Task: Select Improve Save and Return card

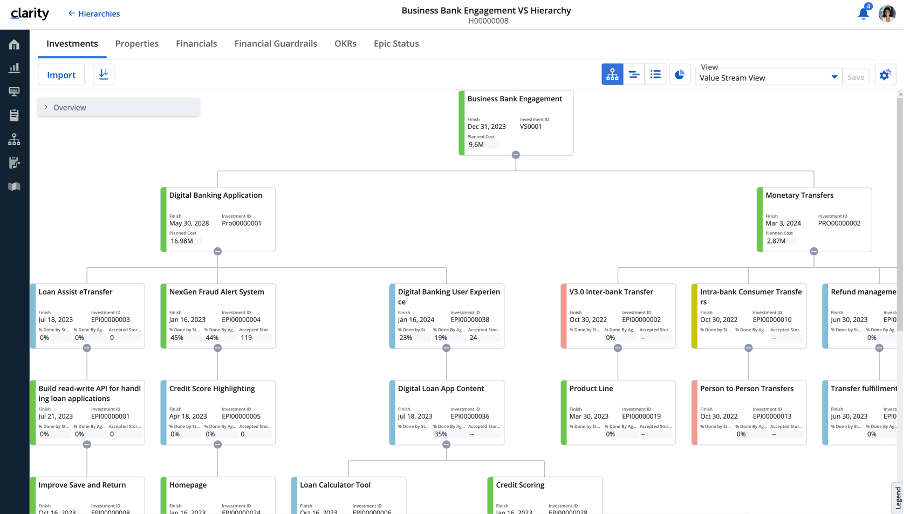Action: (88, 495)
